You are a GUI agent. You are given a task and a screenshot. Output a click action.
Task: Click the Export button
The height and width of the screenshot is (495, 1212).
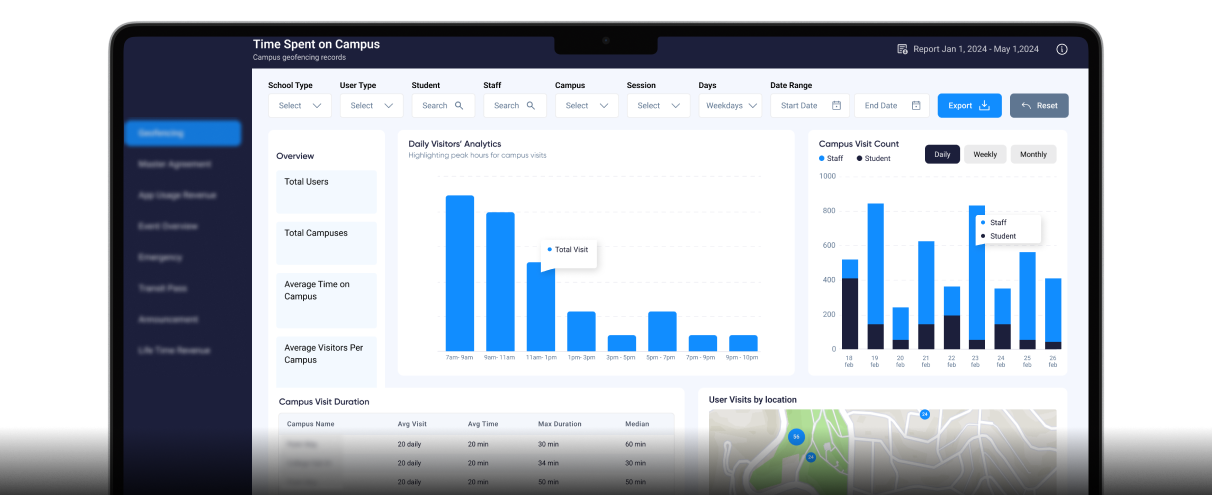point(969,105)
